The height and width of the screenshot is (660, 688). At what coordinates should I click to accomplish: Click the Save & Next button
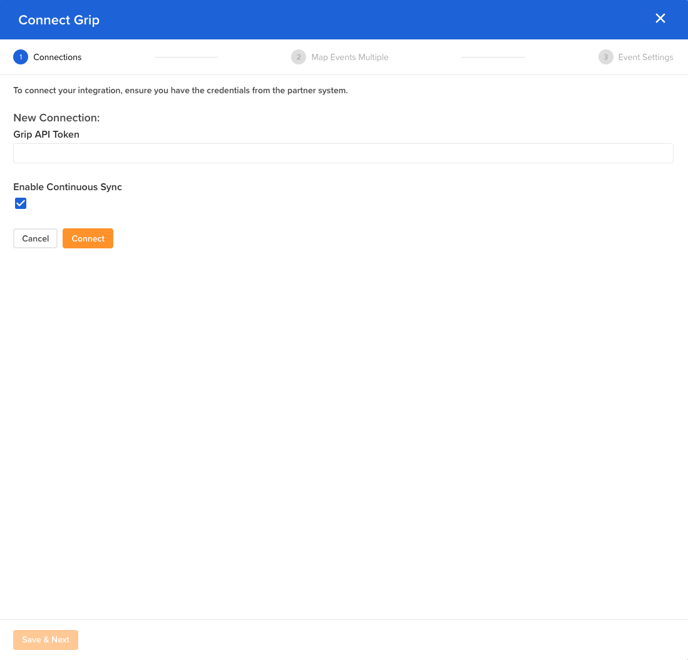[x=46, y=639]
